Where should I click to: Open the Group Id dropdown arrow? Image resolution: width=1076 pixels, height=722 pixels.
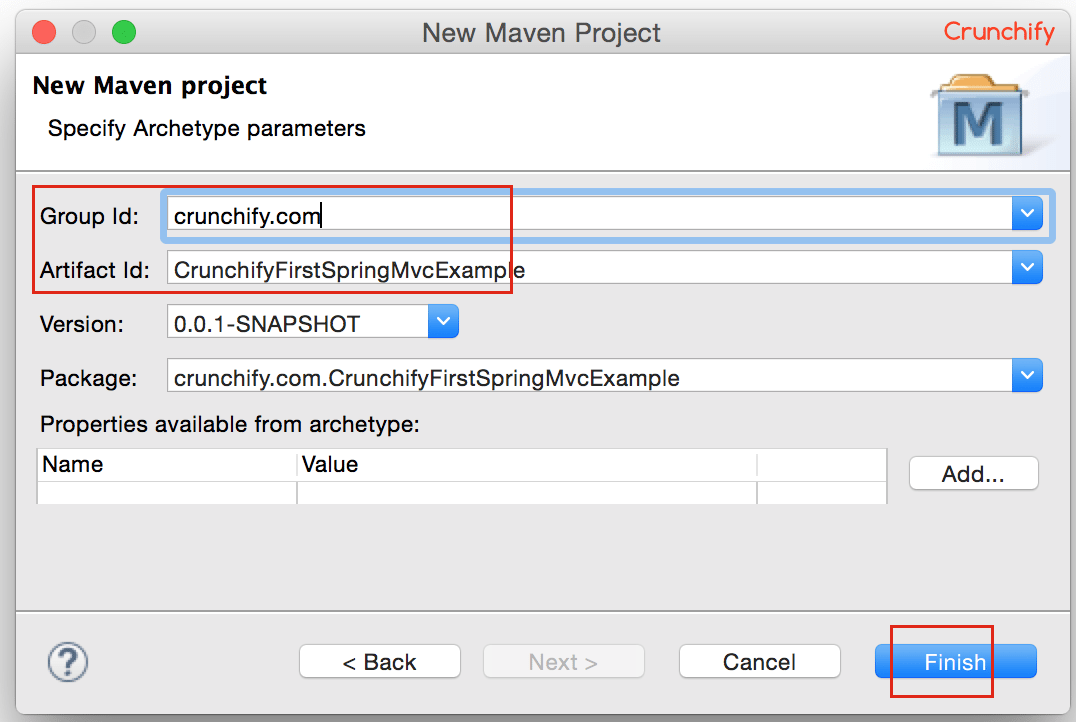(x=1027, y=213)
